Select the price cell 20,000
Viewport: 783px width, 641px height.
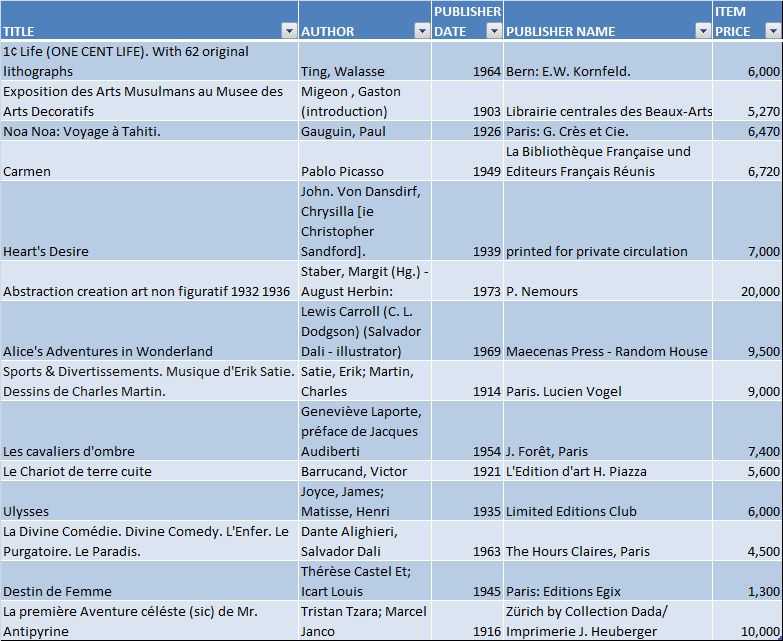748,281
